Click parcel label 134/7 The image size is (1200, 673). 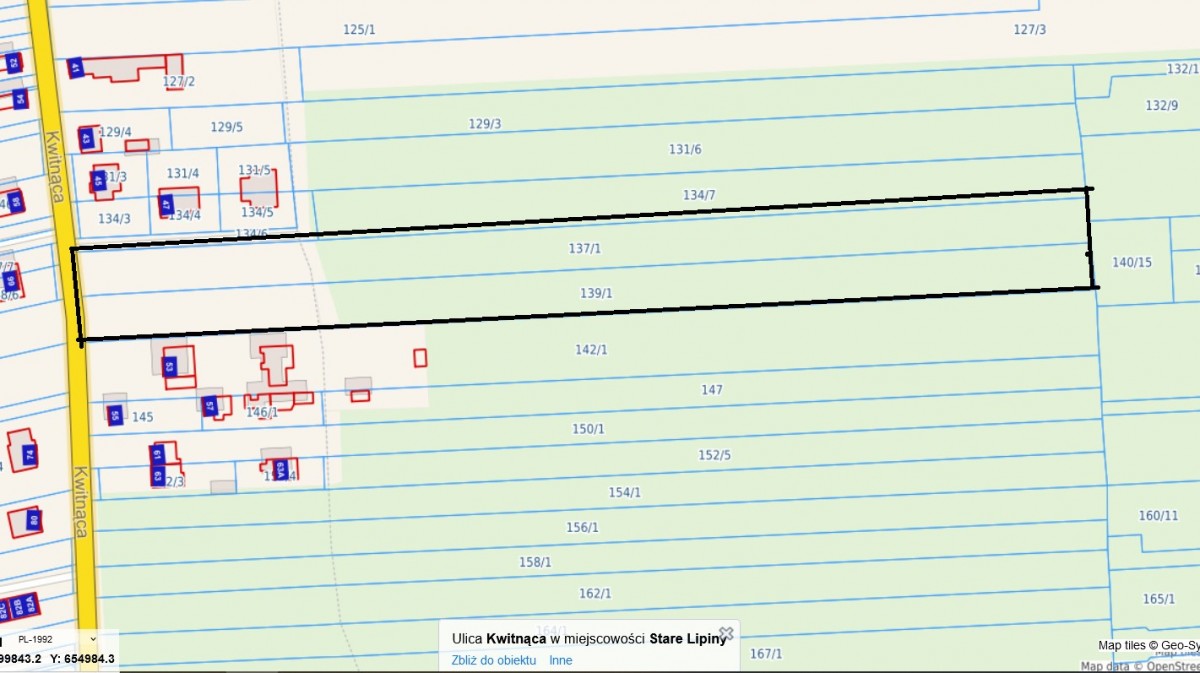coord(699,195)
